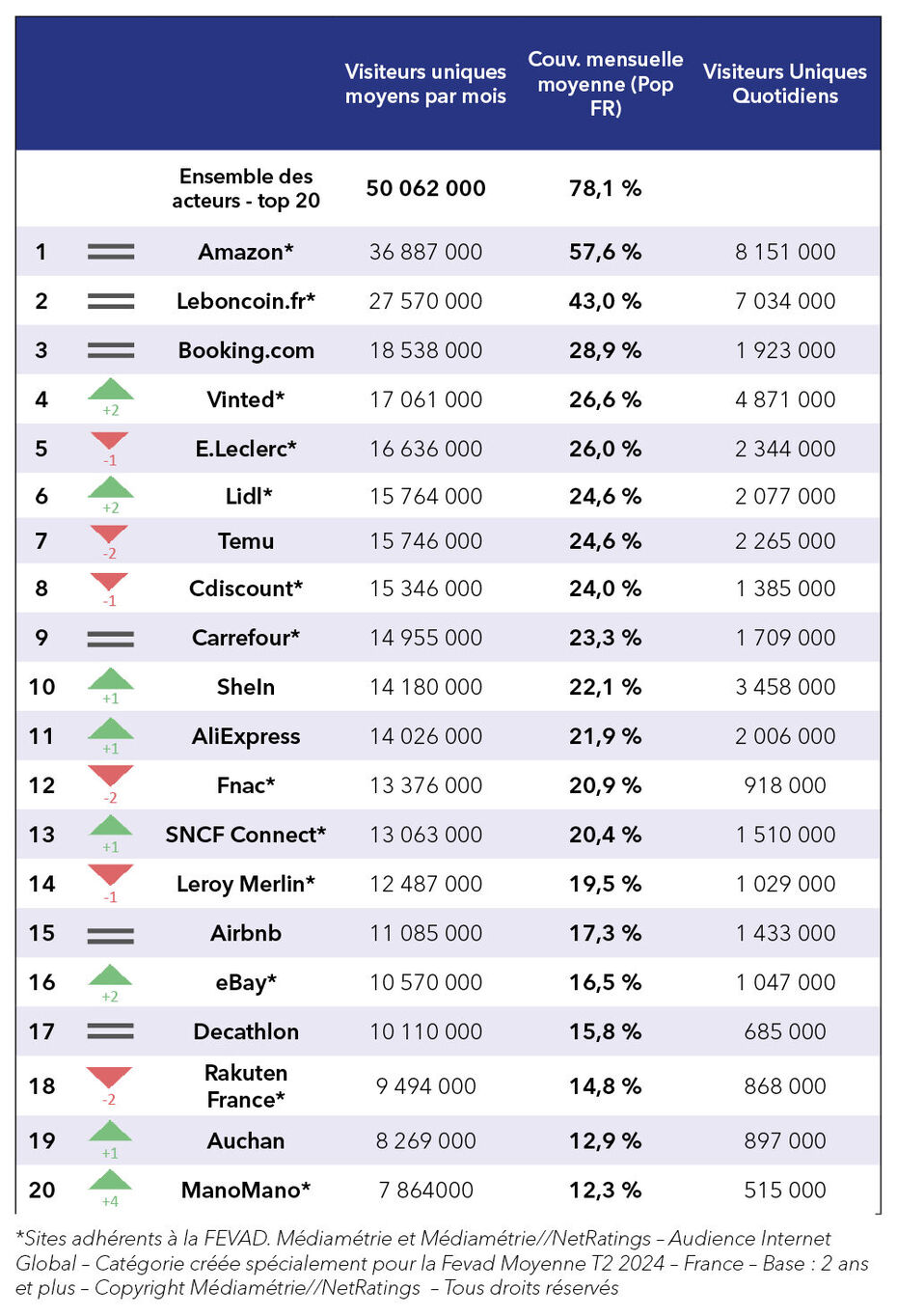Click the 78,1 % total coverage value
This screenshot has height=1316, width=897.
tap(605, 188)
